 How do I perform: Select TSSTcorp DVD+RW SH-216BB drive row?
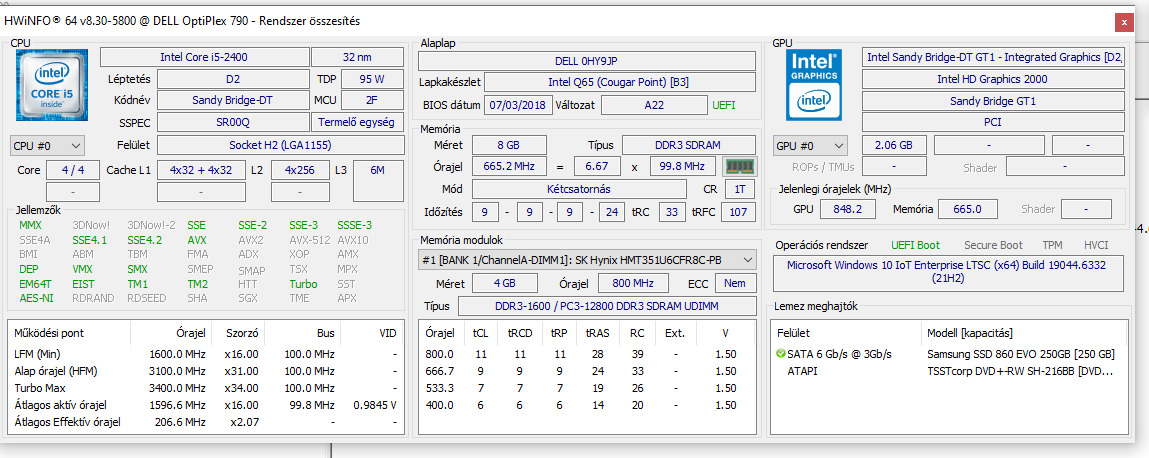coord(950,371)
